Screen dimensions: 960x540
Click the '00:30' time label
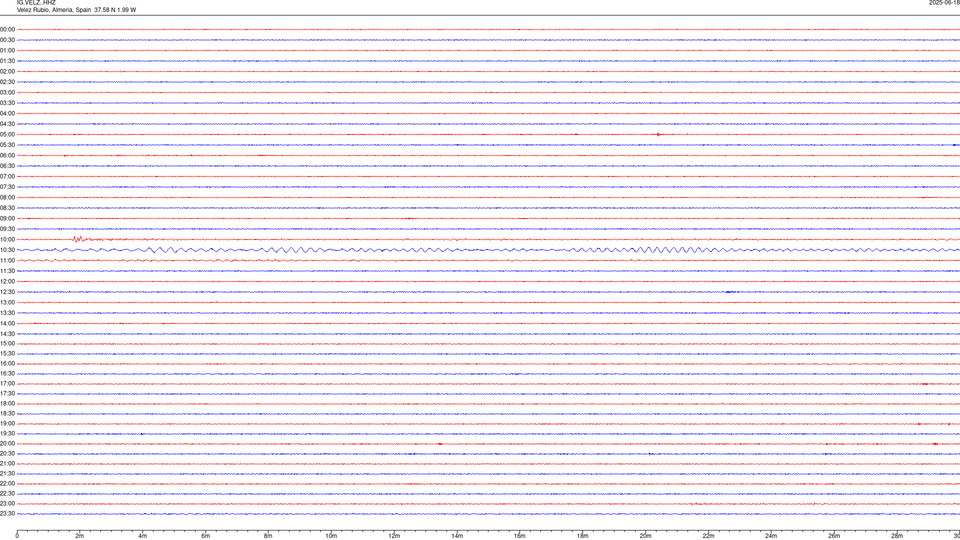[7, 40]
